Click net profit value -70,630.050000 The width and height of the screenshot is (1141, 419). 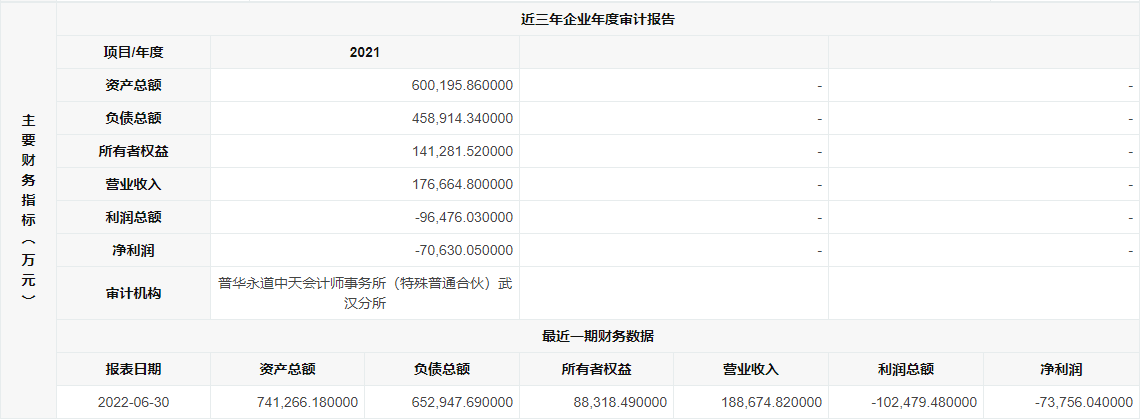464,251
